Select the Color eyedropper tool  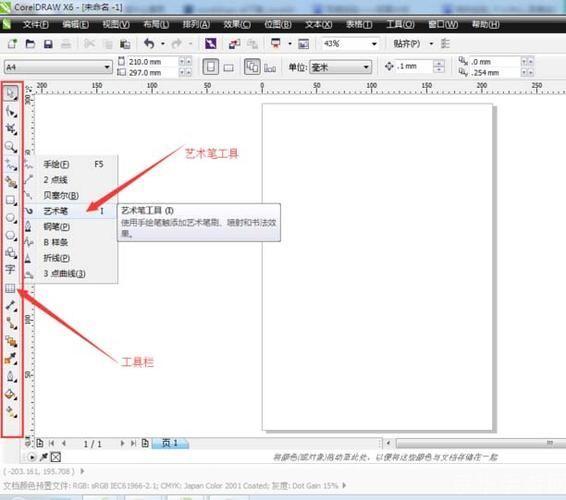(11, 358)
